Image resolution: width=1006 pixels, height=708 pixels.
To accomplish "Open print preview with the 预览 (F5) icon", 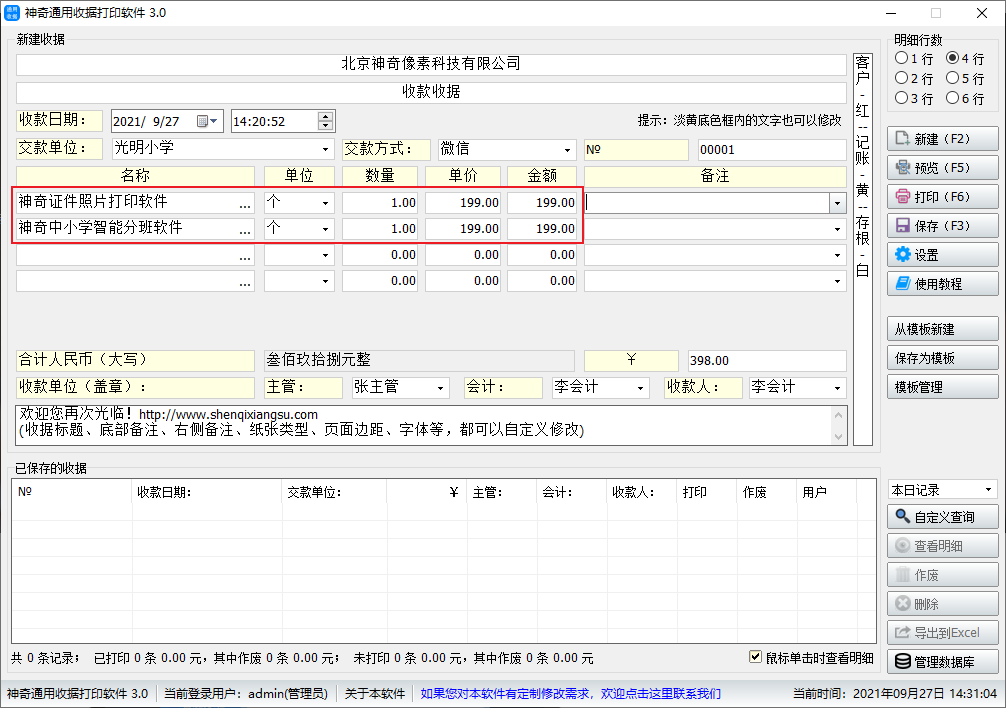I will click(x=903, y=167).
